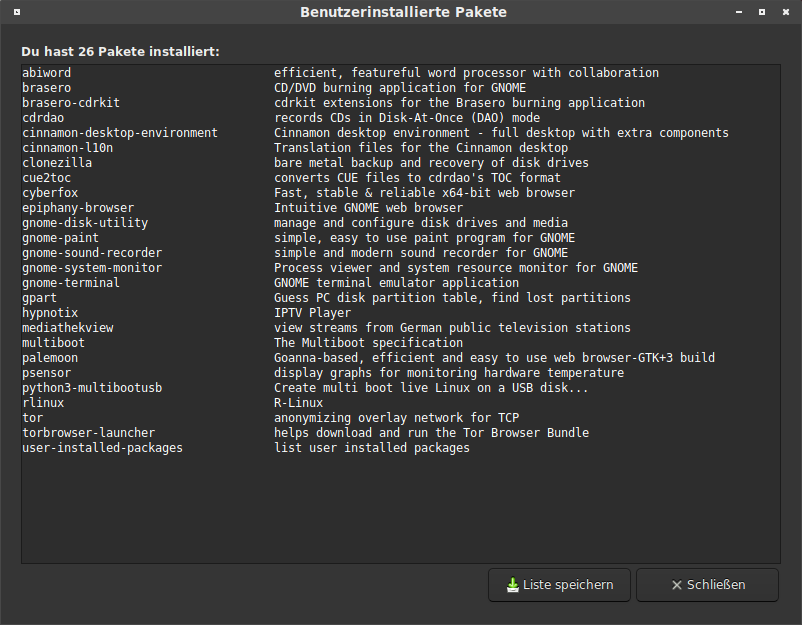Select gnome-system-monitor in the list
The image size is (802, 625).
pyautogui.click(x=92, y=268)
